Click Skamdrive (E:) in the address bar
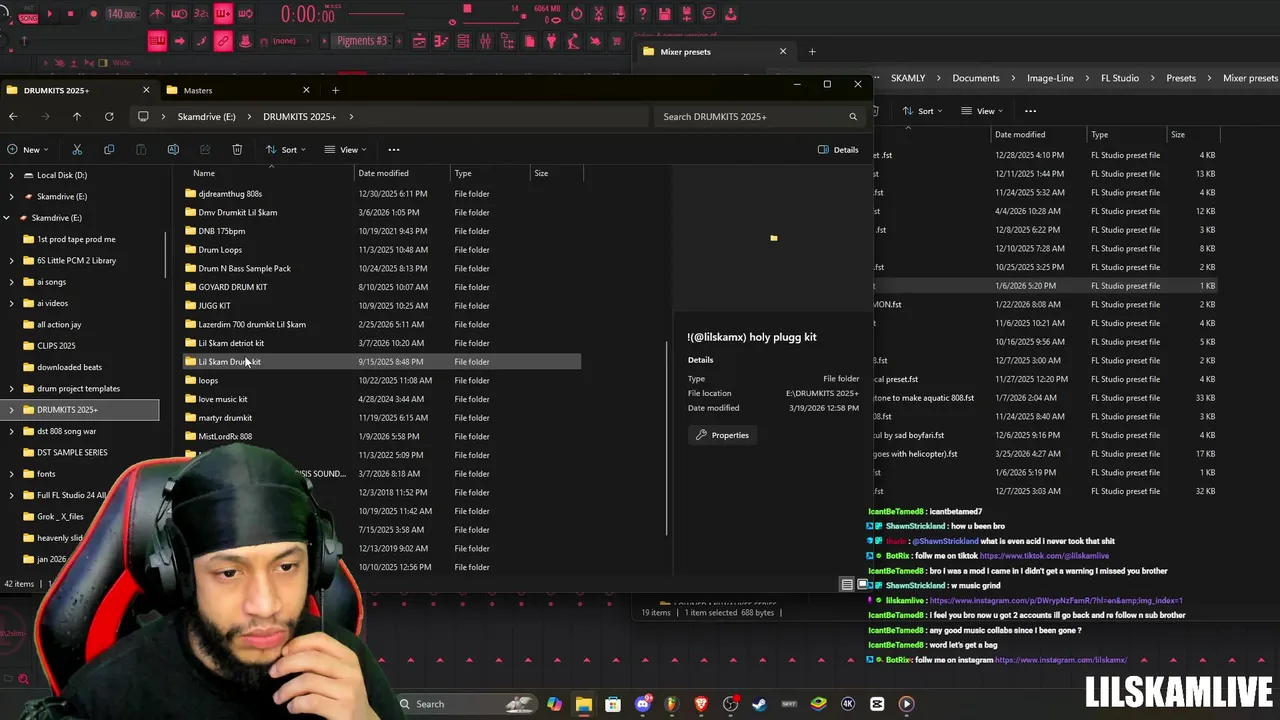 (207, 117)
